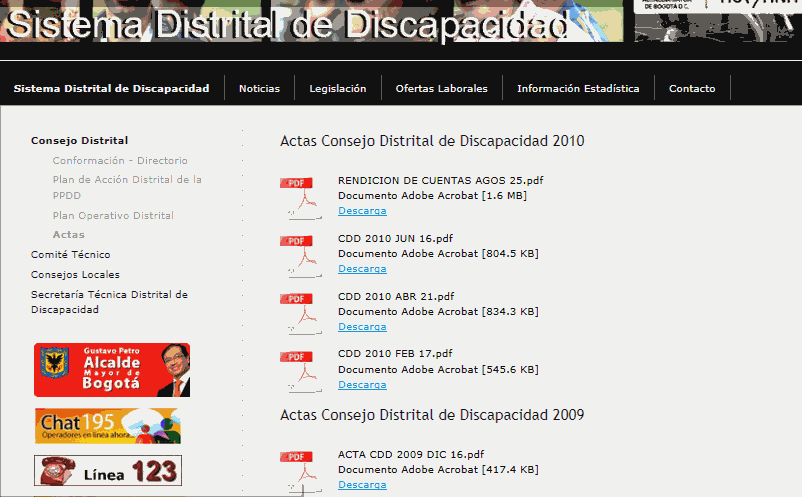This screenshot has width=802, height=497.
Task: Click PDF icon next to CDD 2010 JUN 16
Action: coord(296,254)
